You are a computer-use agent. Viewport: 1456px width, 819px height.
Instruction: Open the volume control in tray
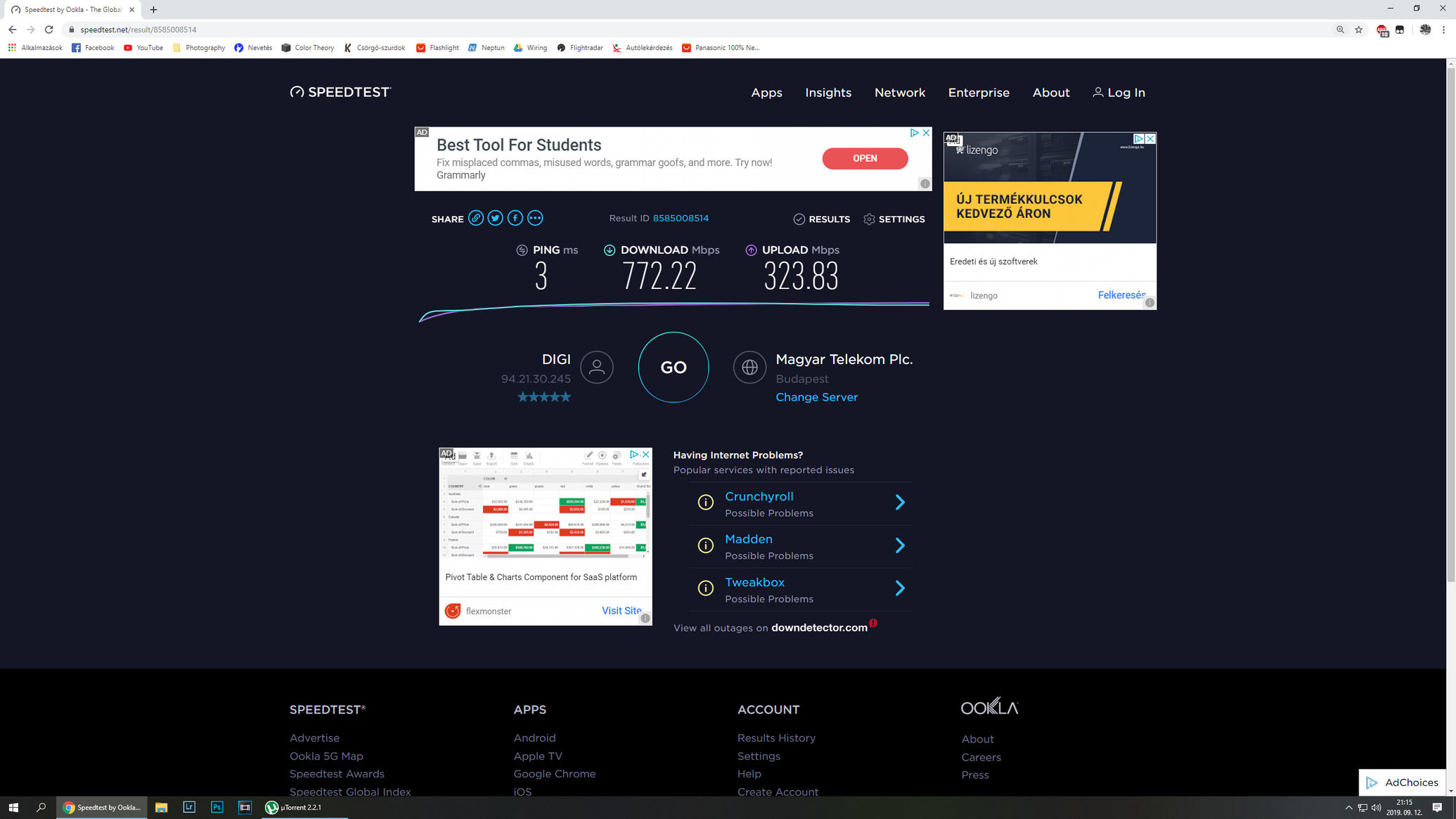point(1376,807)
